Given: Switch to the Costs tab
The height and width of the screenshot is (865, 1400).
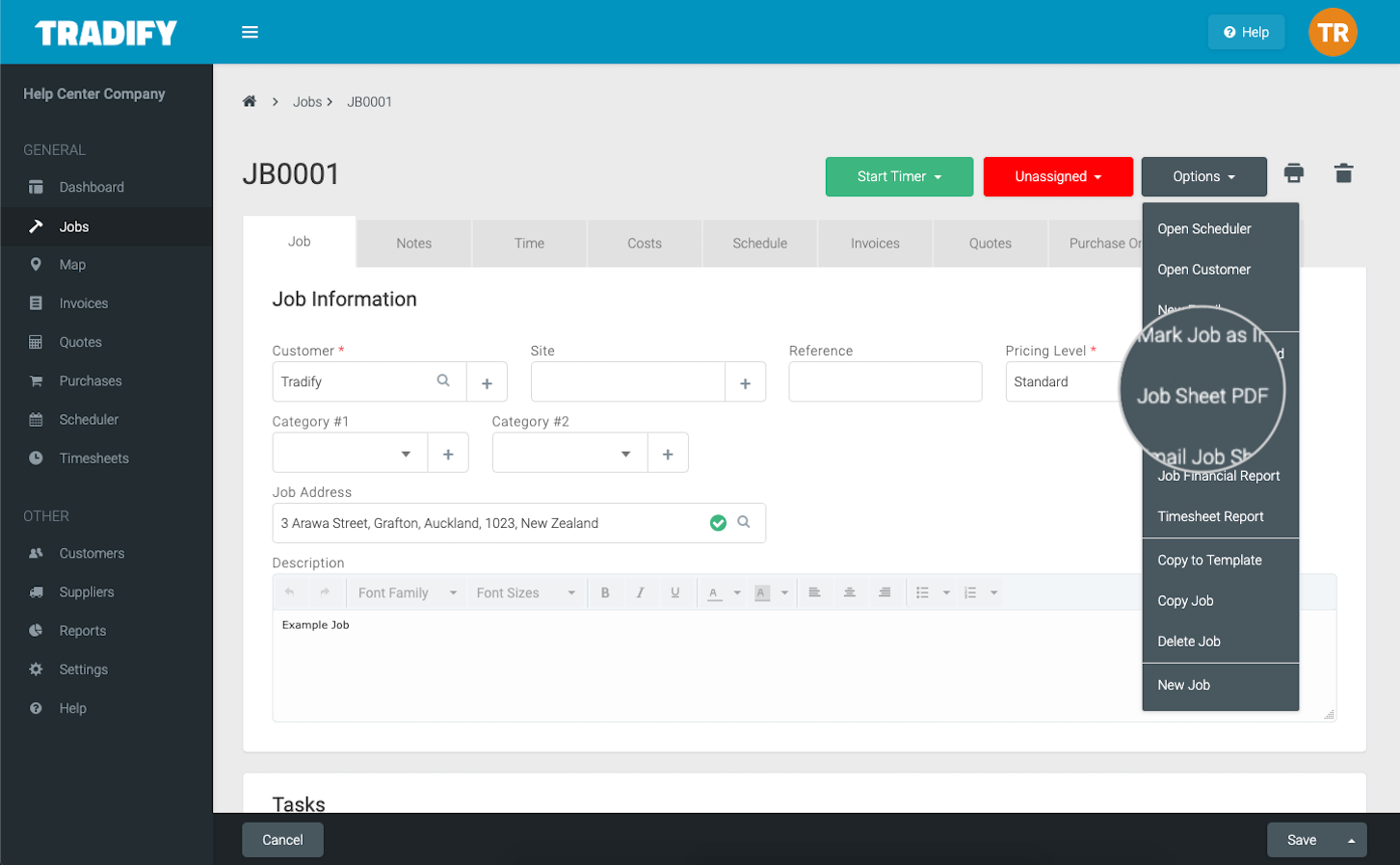Looking at the screenshot, I should (644, 243).
